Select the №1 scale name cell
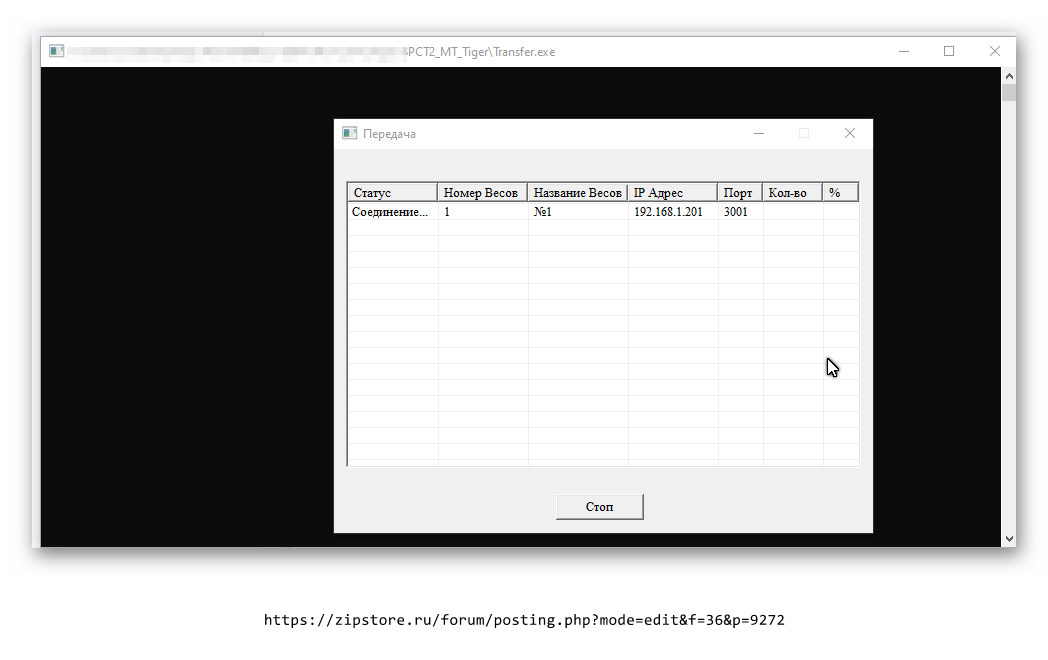The image size is (1048, 660). coord(543,212)
